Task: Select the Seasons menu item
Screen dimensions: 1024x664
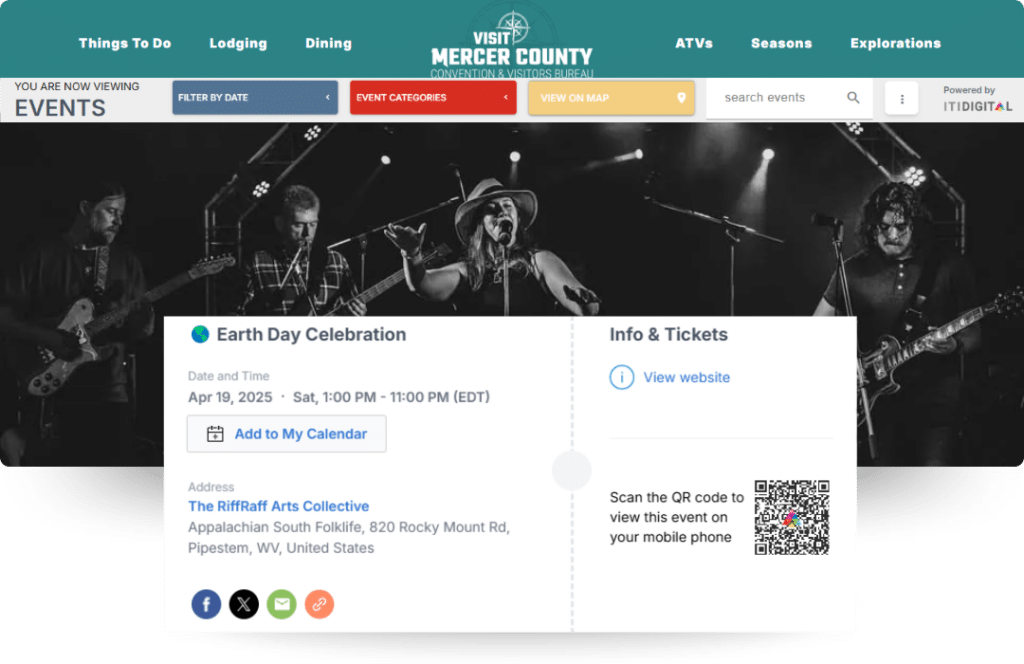Action: pos(781,43)
